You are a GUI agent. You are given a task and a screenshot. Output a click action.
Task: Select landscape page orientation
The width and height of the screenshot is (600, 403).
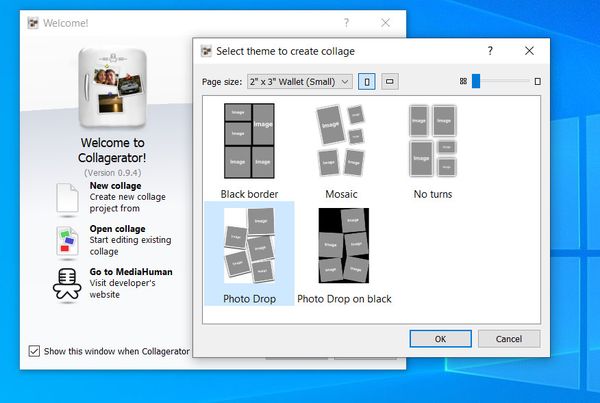pos(390,82)
